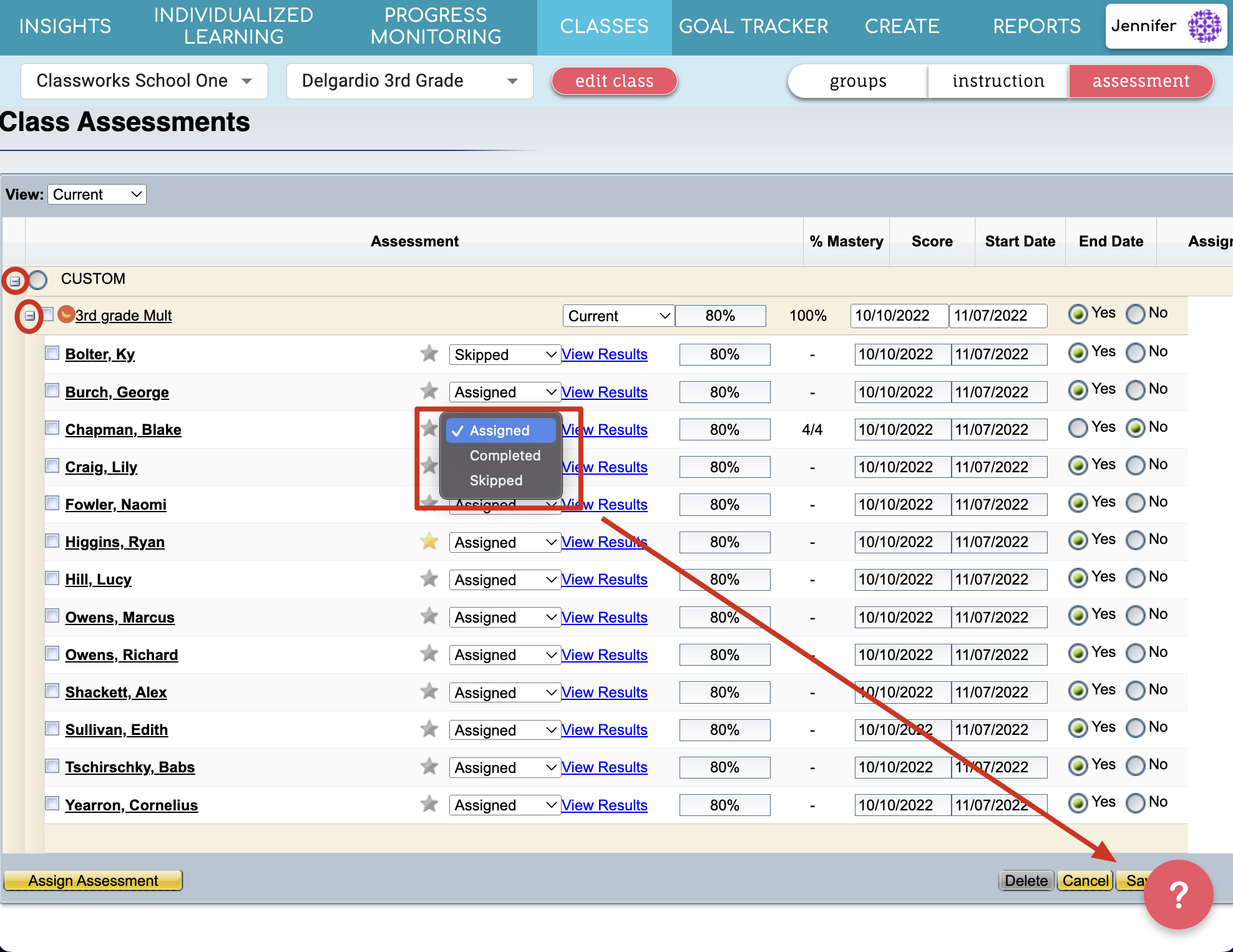Image resolution: width=1233 pixels, height=952 pixels.
Task: Select Completed from the status menu
Action: (x=504, y=455)
